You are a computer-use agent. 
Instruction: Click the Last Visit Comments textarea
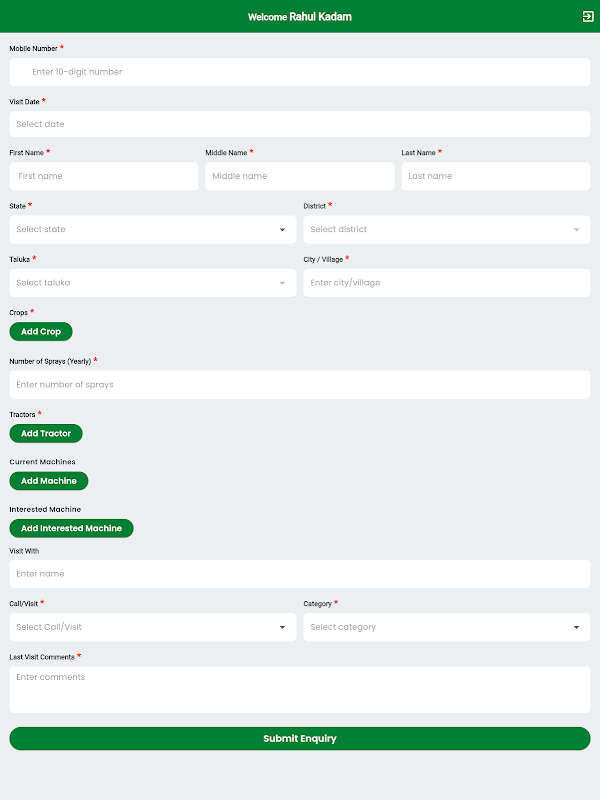(300, 689)
